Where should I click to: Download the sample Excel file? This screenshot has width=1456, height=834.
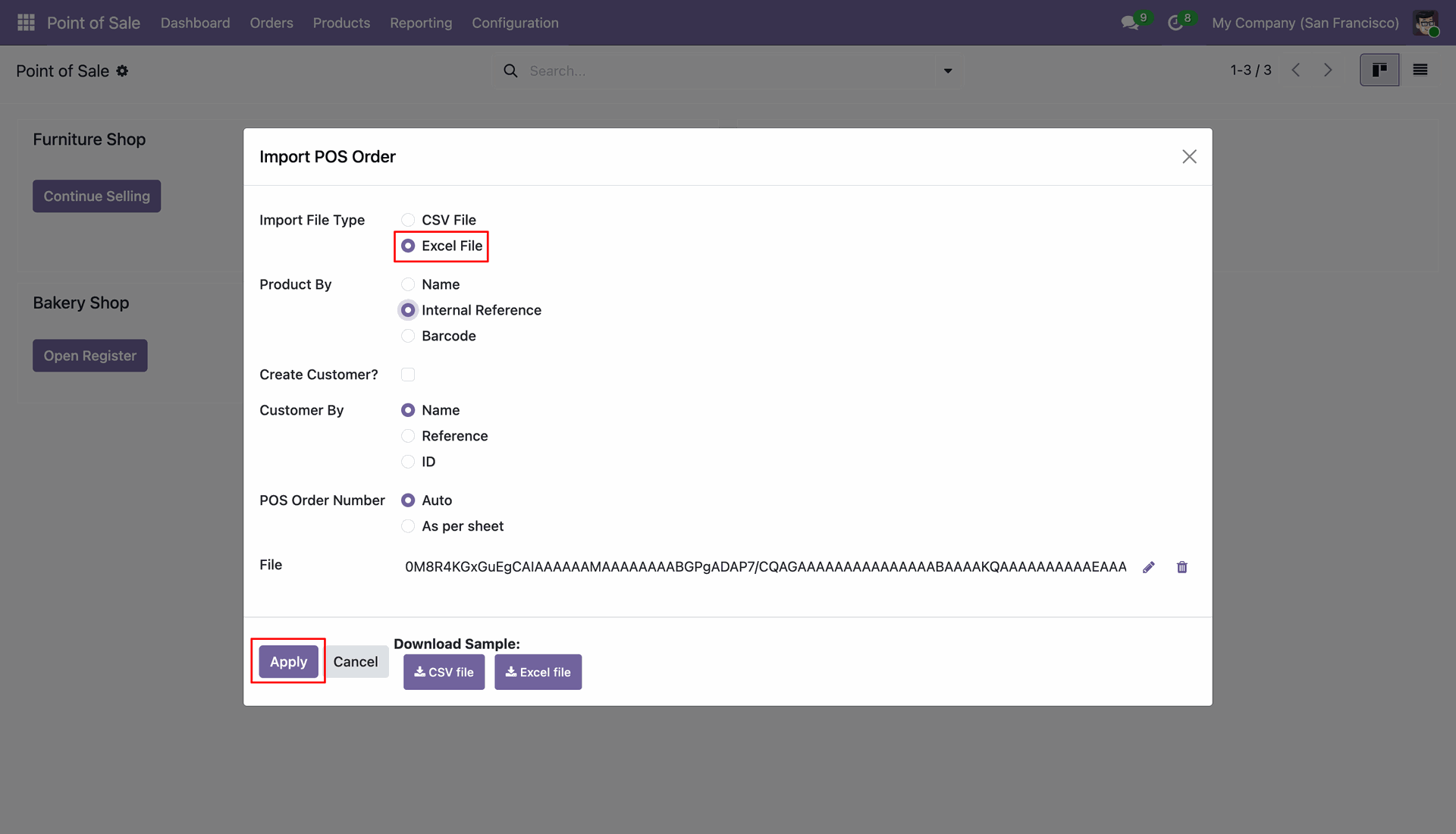click(x=538, y=672)
